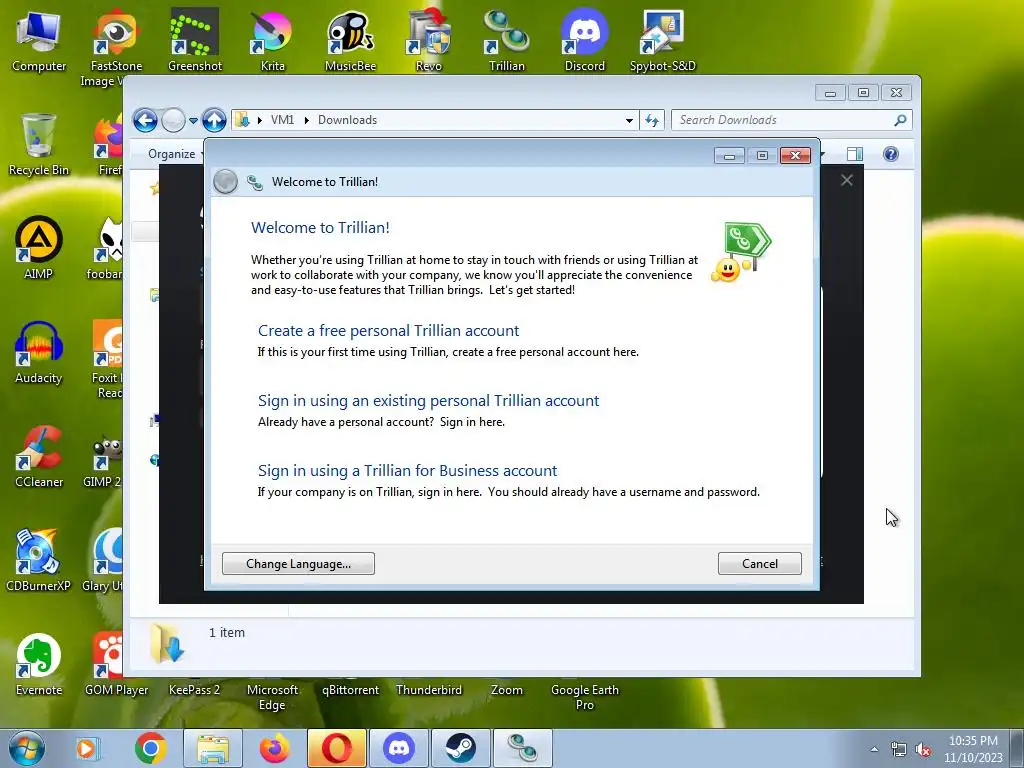Click Sign in using Trillian for Business account

click(408, 470)
